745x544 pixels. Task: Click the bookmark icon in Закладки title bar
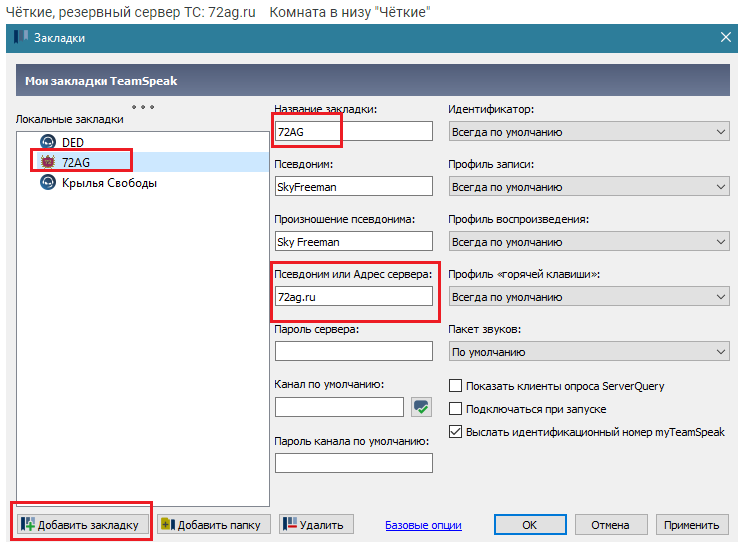point(21,37)
